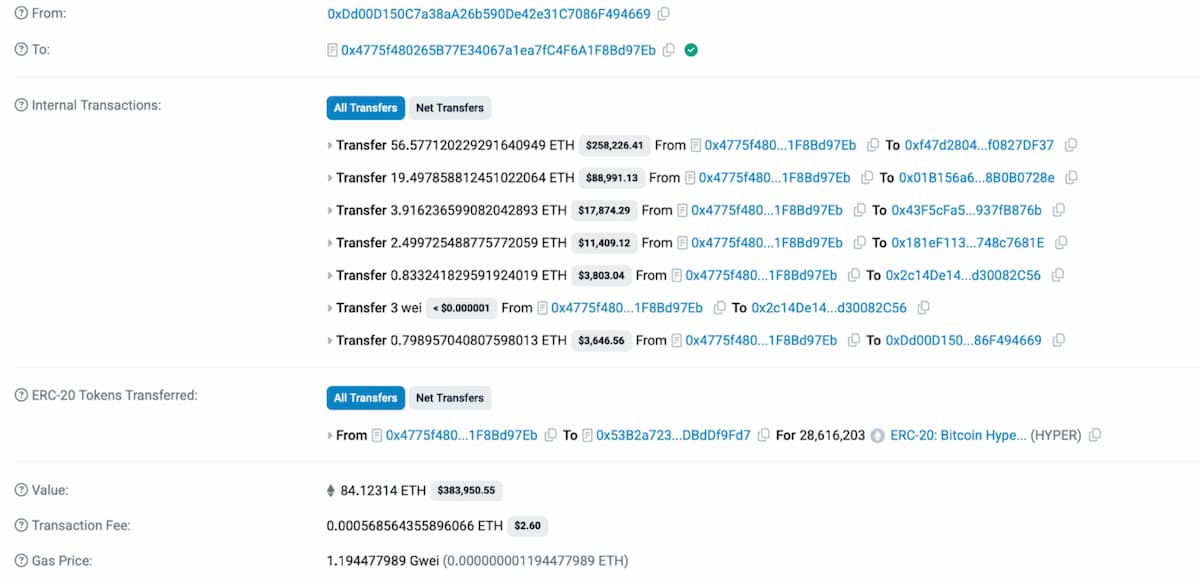This screenshot has height=581, width=1200.
Task: Click help icon next to Internal Transactions
Action: coord(21,105)
